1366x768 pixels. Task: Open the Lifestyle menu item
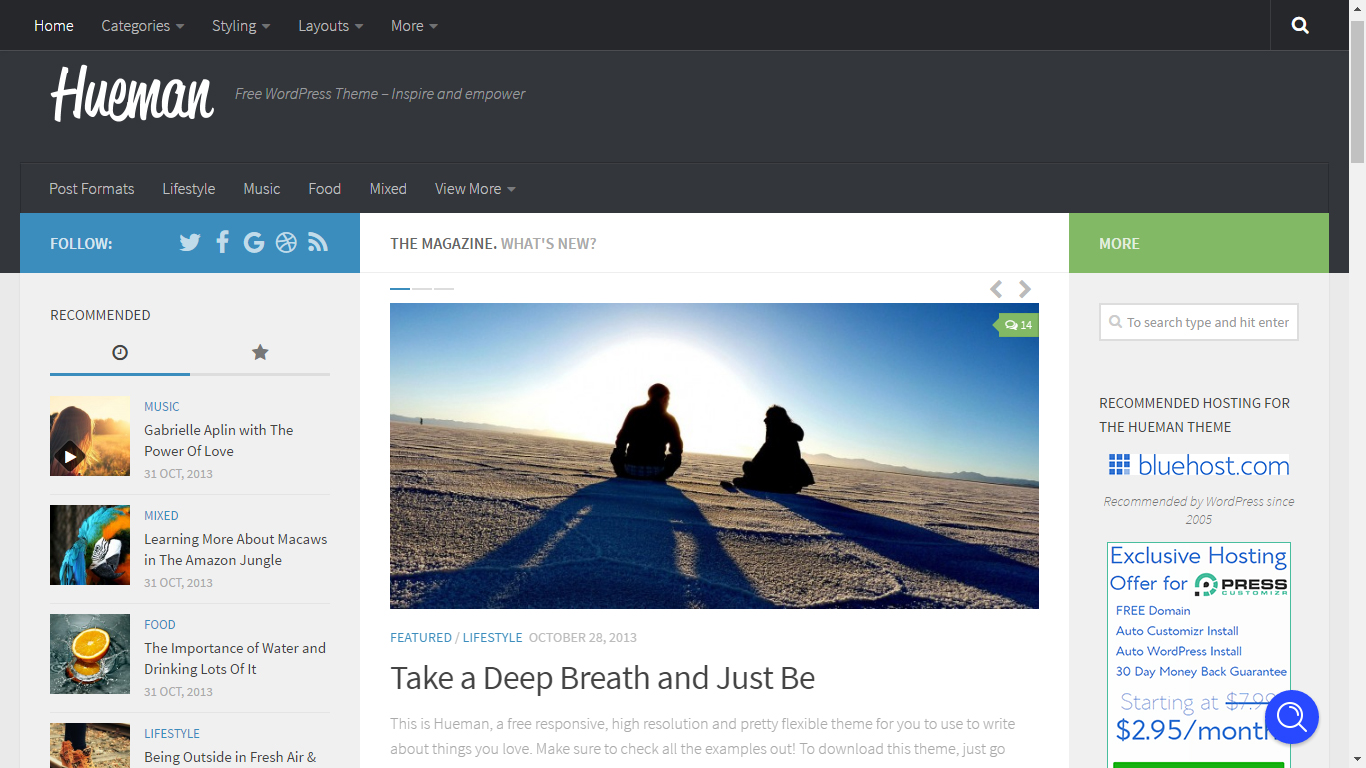point(189,188)
